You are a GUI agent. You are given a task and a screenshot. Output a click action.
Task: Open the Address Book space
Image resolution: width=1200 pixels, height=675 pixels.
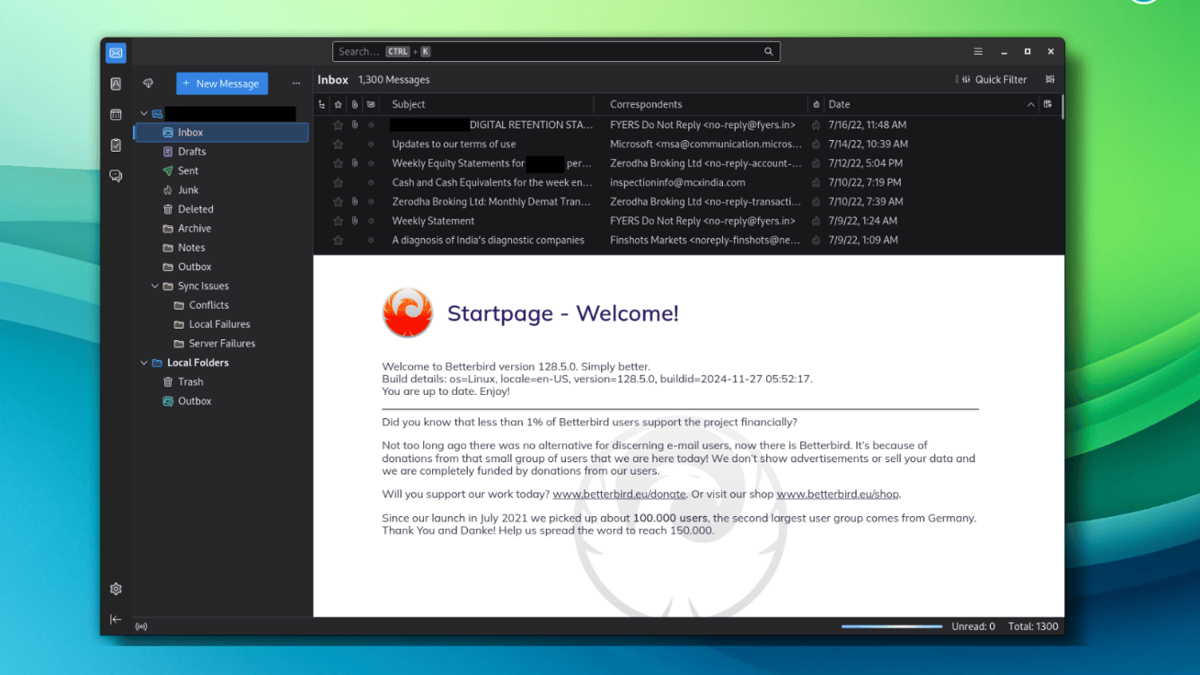(116, 84)
